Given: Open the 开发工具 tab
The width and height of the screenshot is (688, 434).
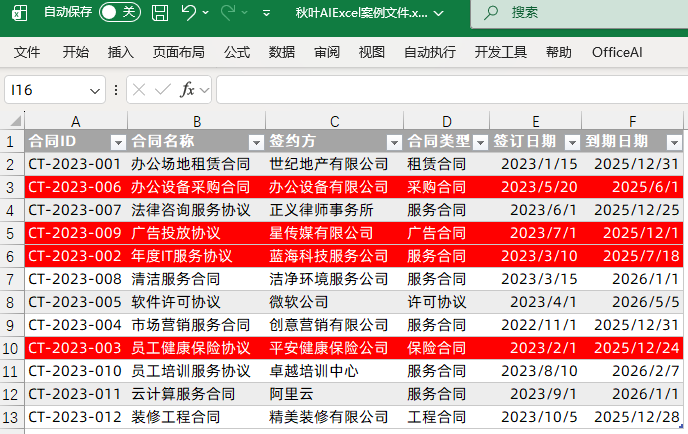Looking at the screenshot, I should click(x=501, y=52).
